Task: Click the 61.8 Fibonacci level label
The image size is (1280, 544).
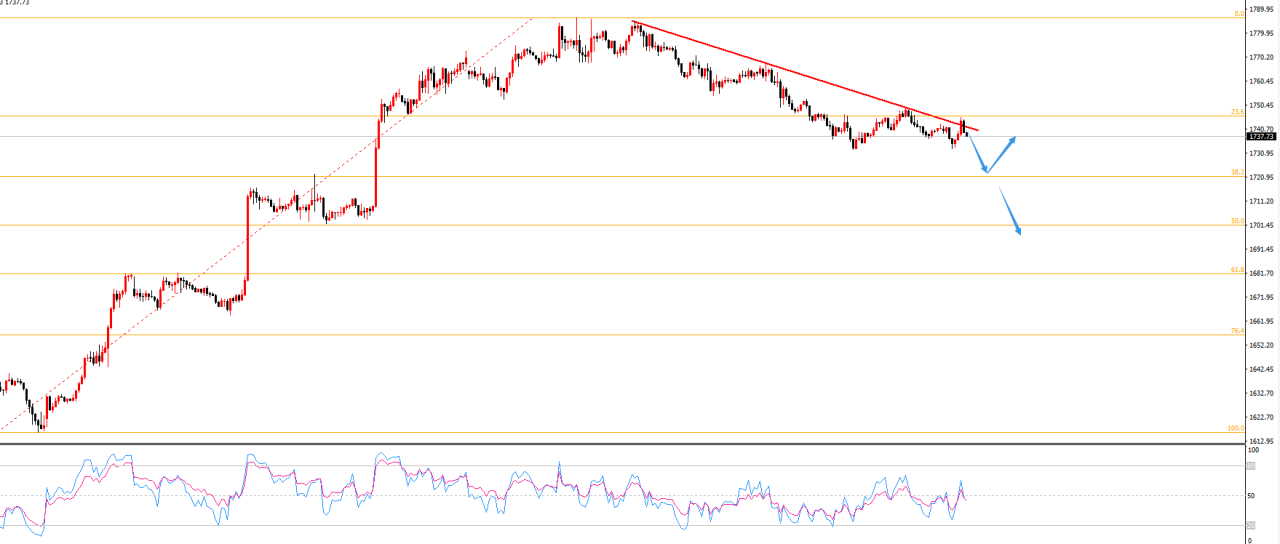Action: click(x=1236, y=270)
